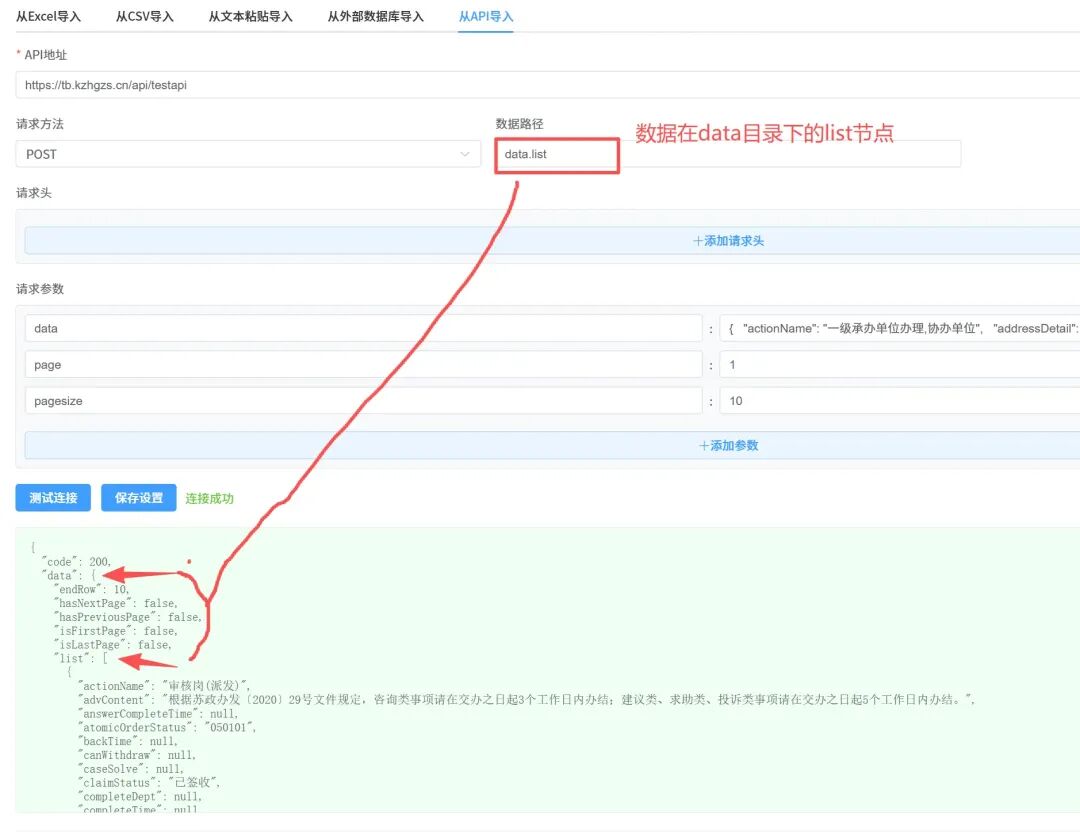The width and height of the screenshot is (1080, 832).
Task: Click the 'pagesize' parameter name field
Action: [364, 401]
